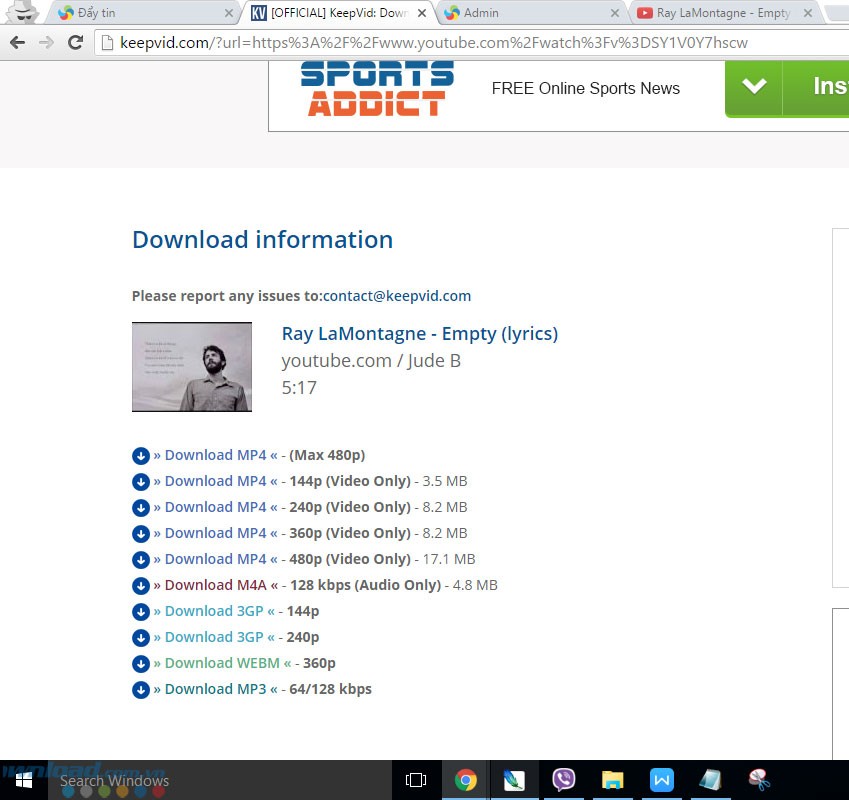Launch File Explorer from the taskbar

point(613,780)
